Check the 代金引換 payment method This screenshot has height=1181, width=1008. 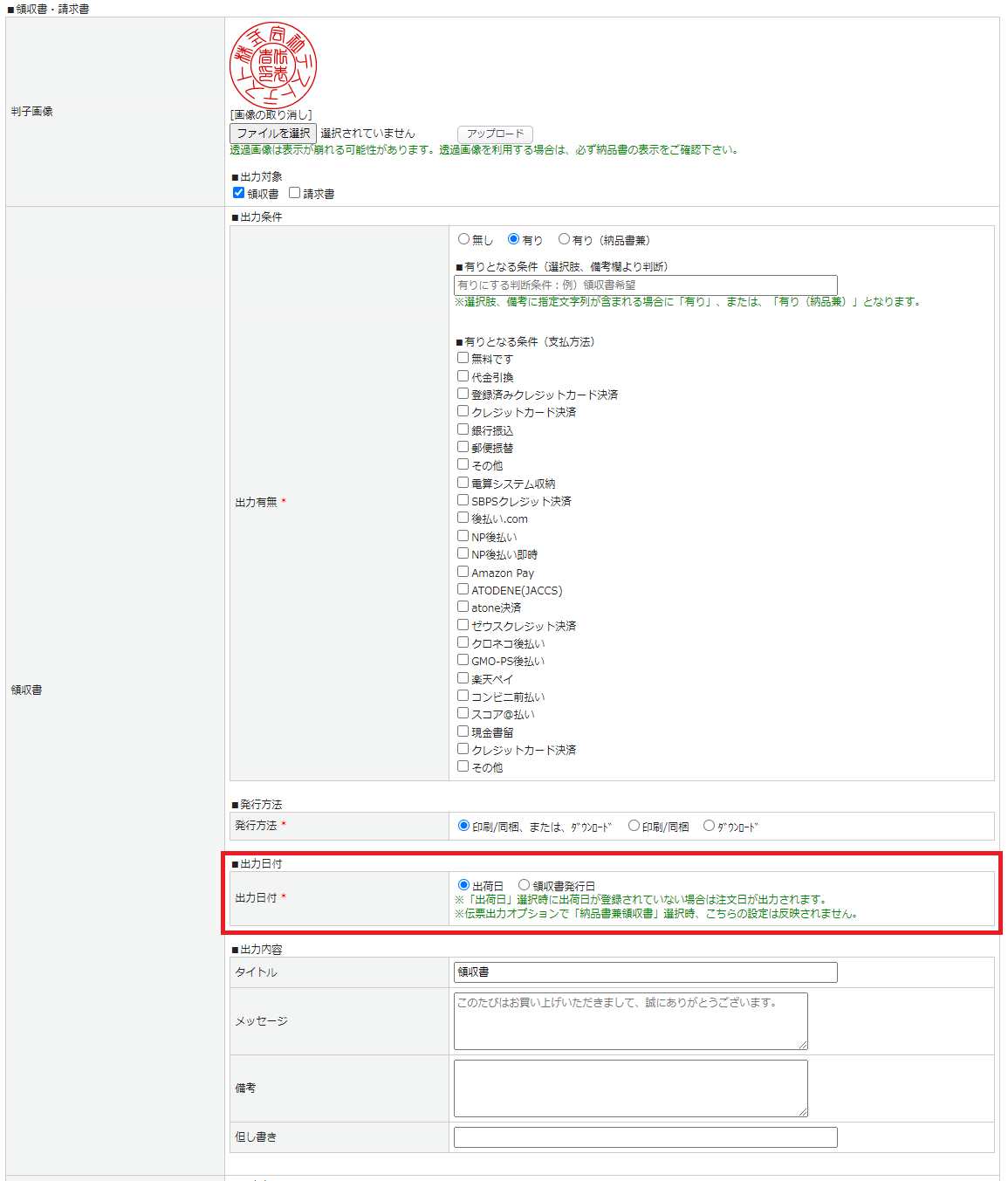tap(463, 376)
